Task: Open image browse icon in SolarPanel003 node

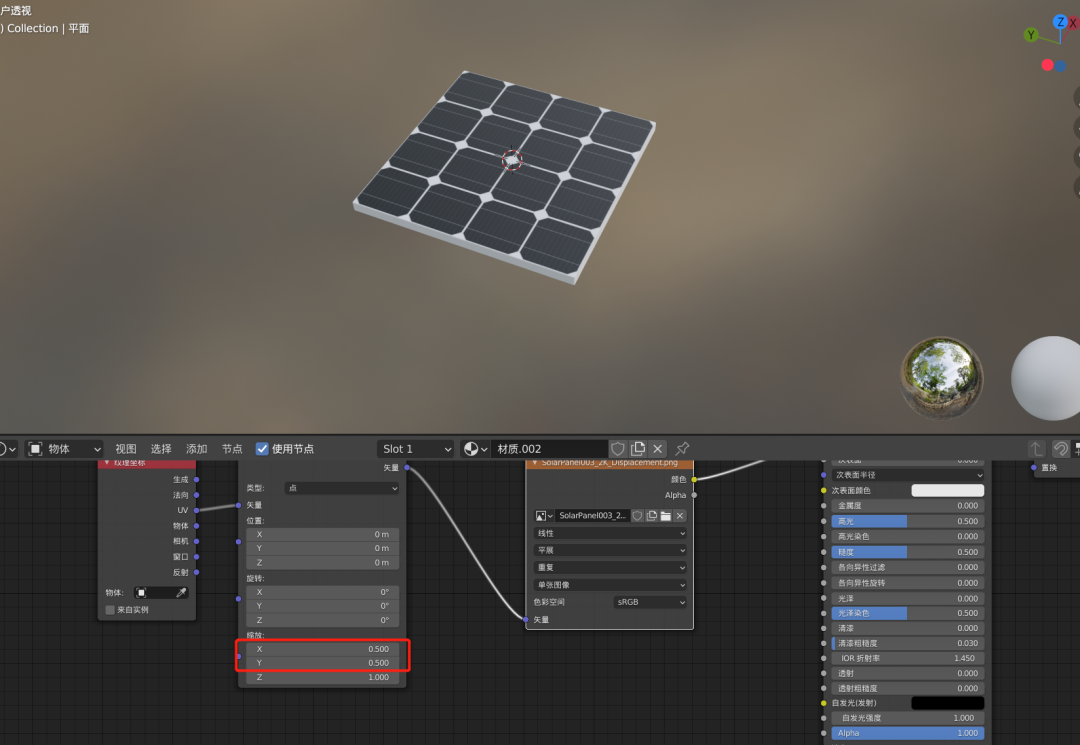Action: (x=544, y=516)
